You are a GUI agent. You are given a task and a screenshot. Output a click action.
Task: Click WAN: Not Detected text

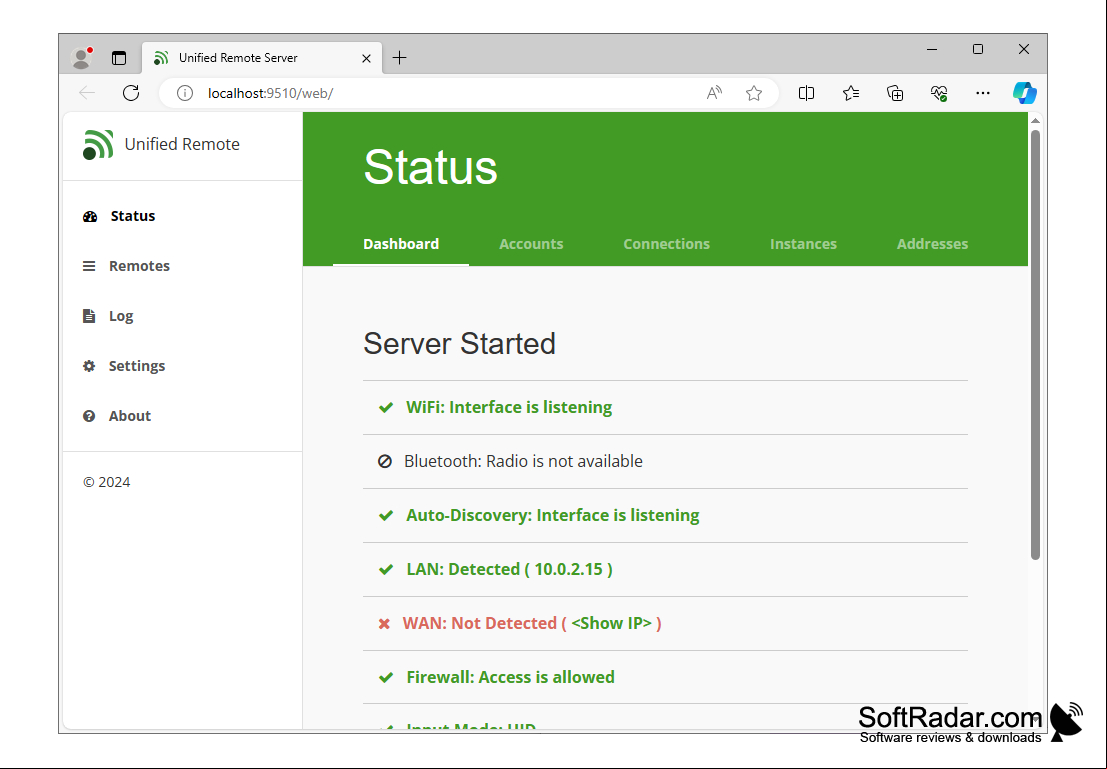click(x=479, y=624)
